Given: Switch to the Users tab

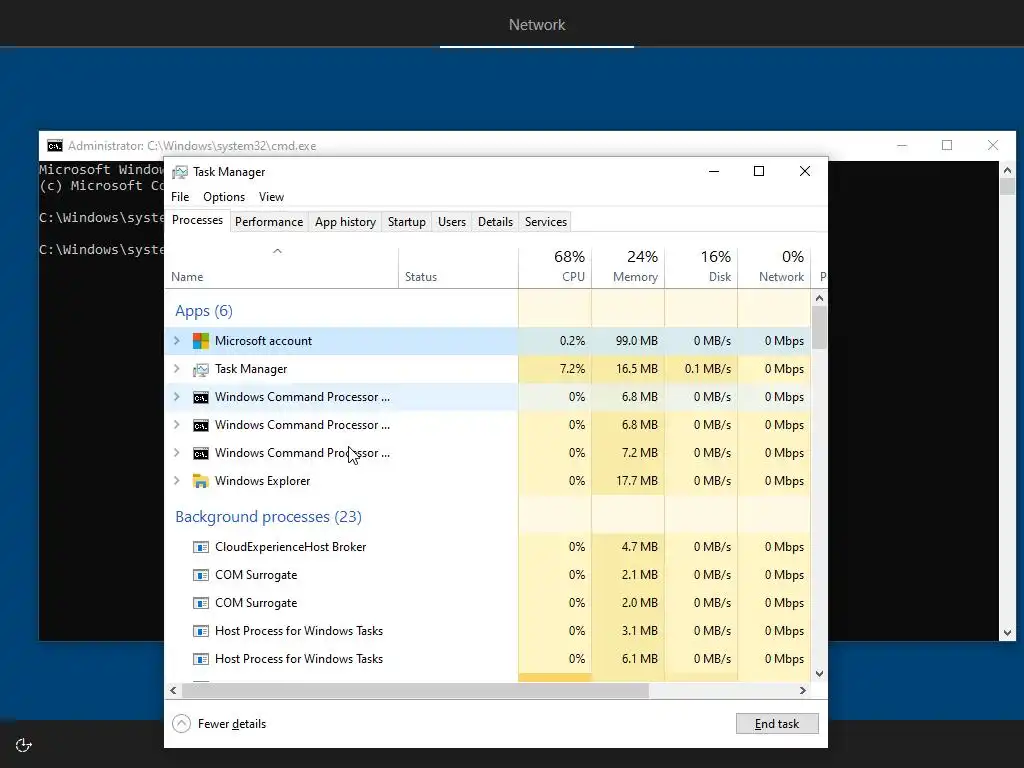Looking at the screenshot, I should 452,222.
